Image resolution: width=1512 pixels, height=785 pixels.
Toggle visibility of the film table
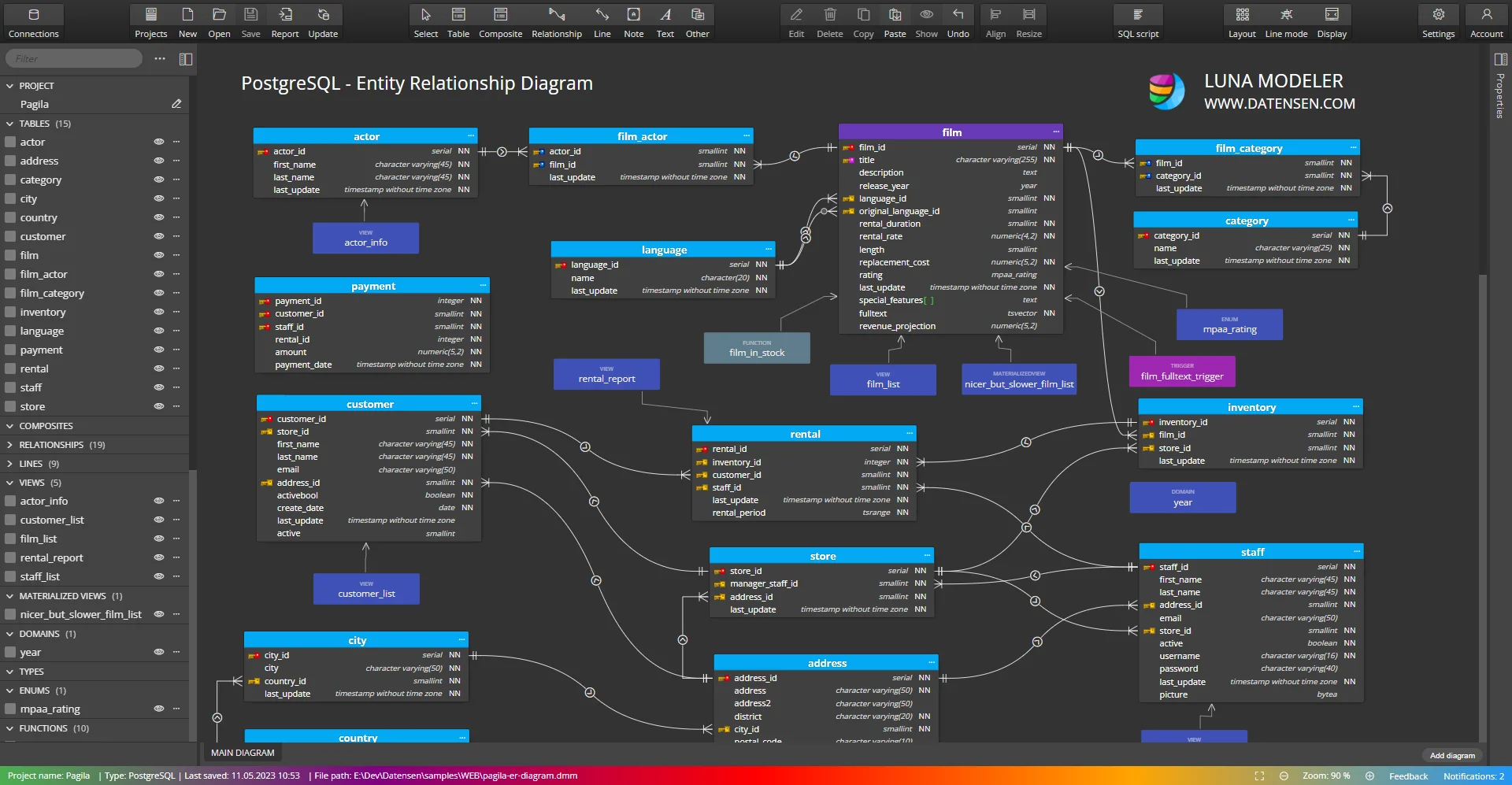(159, 255)
